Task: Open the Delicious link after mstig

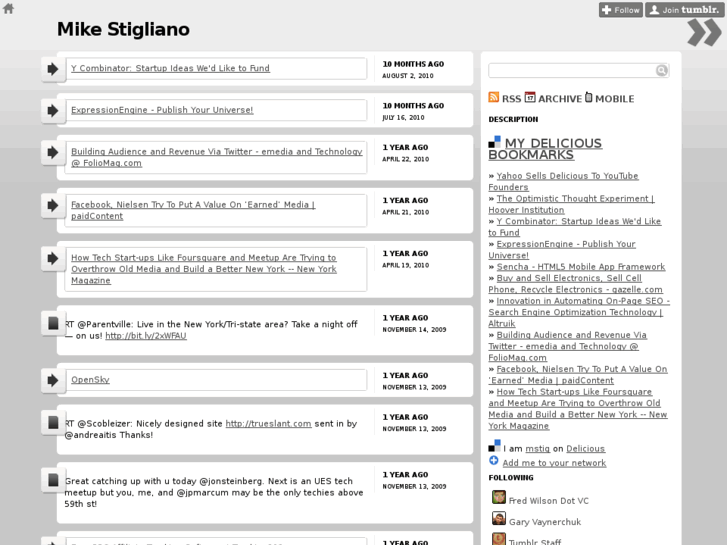Action: [x=585, y=449]
